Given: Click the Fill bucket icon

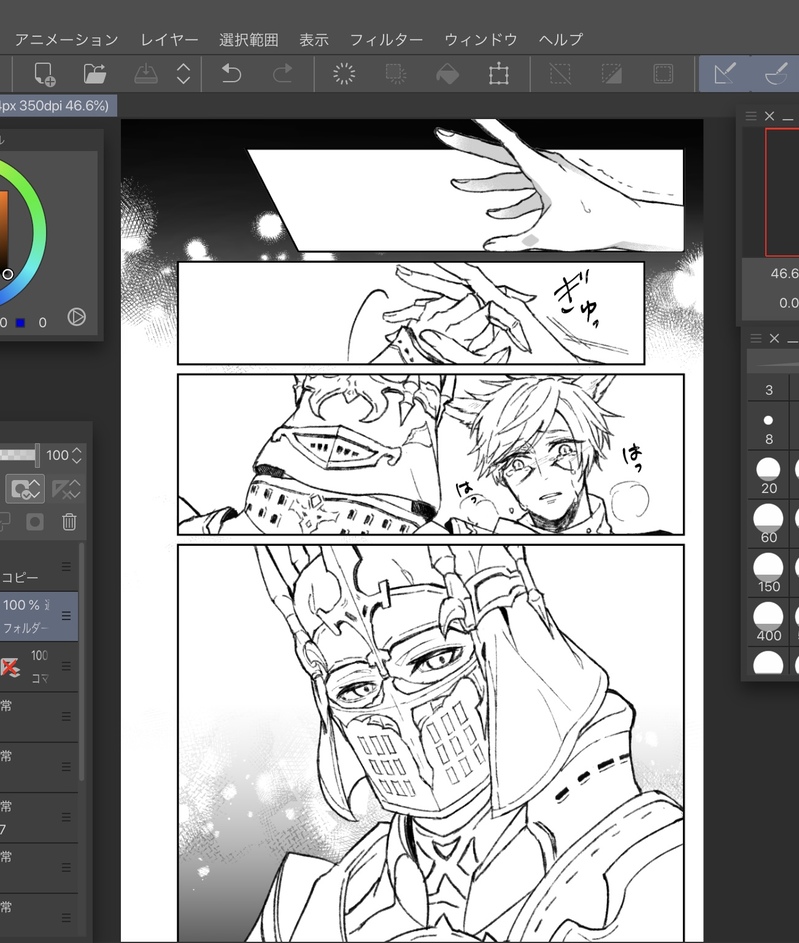Looking at the screenshot, I should coord(447,74).
